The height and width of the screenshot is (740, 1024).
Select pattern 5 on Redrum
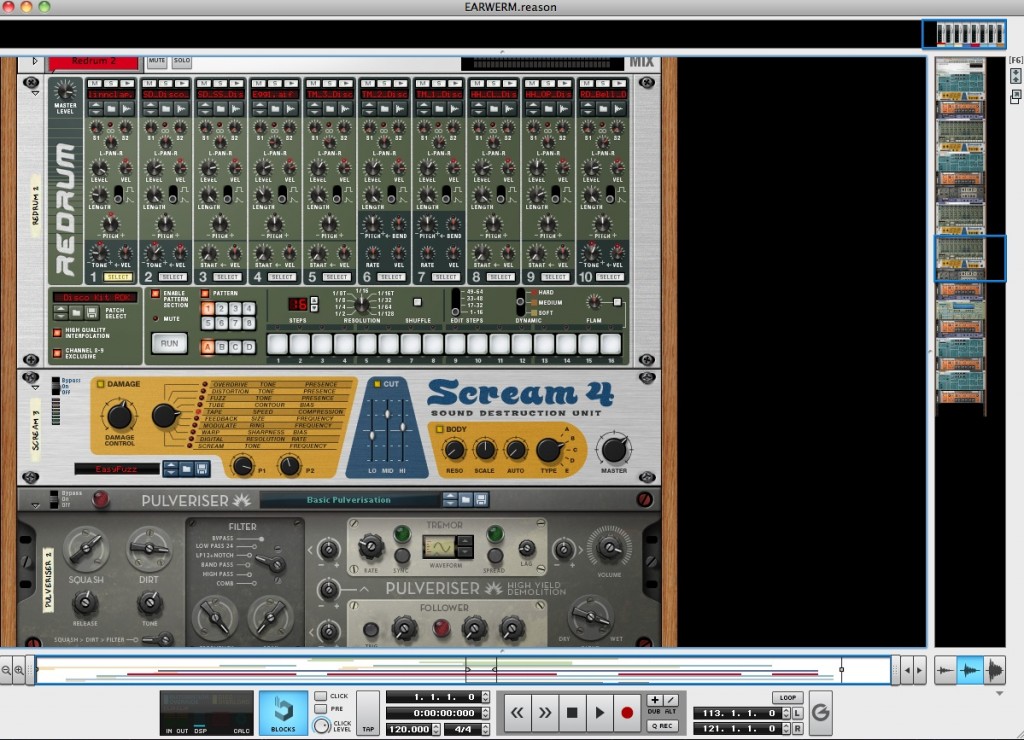(208, 323)
